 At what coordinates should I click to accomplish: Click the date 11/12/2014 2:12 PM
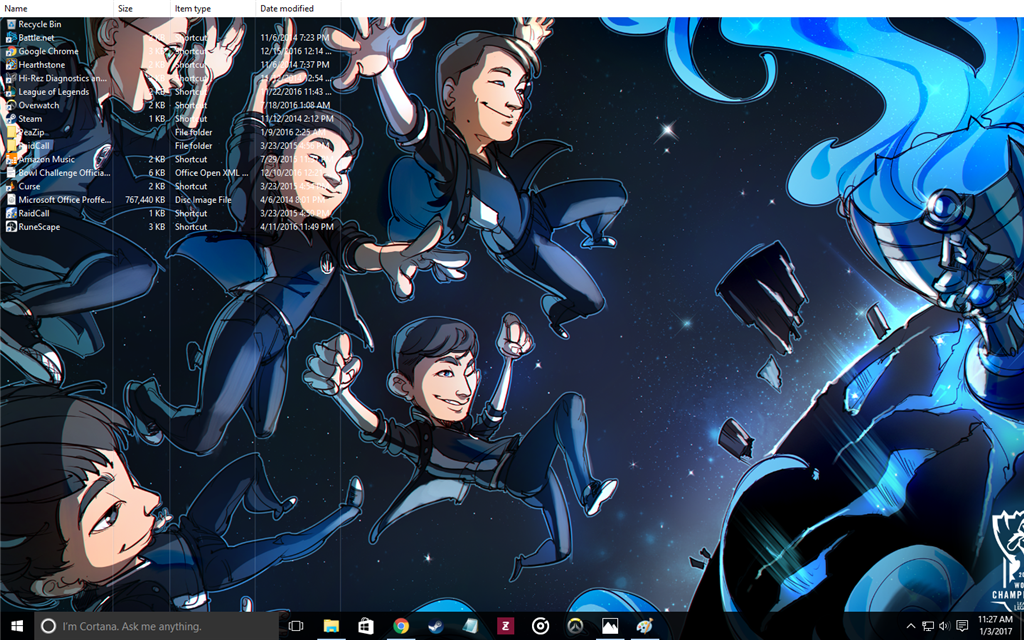tap(297, 119)
